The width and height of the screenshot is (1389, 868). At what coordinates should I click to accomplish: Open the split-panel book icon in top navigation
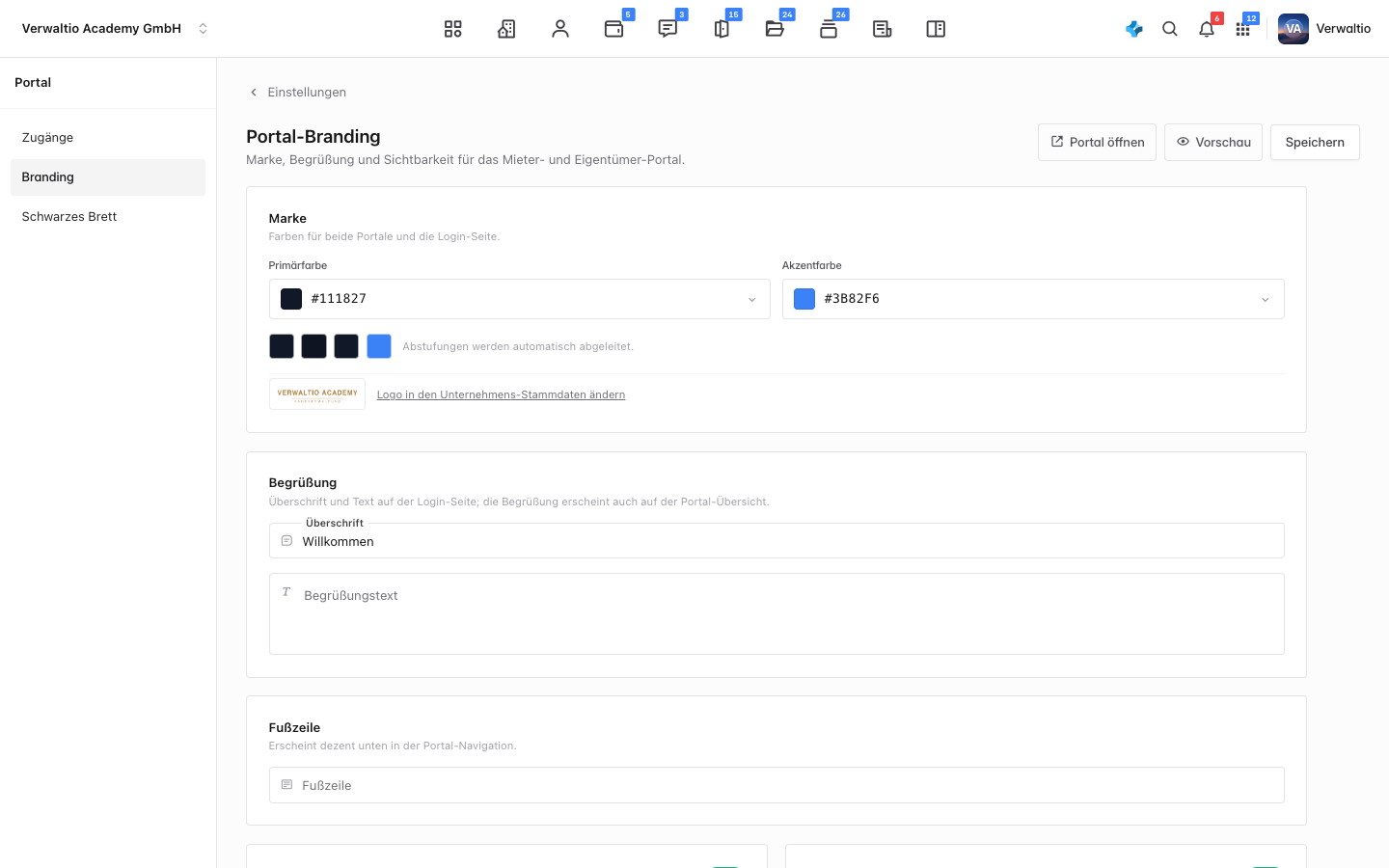click(x=936, y=29)
